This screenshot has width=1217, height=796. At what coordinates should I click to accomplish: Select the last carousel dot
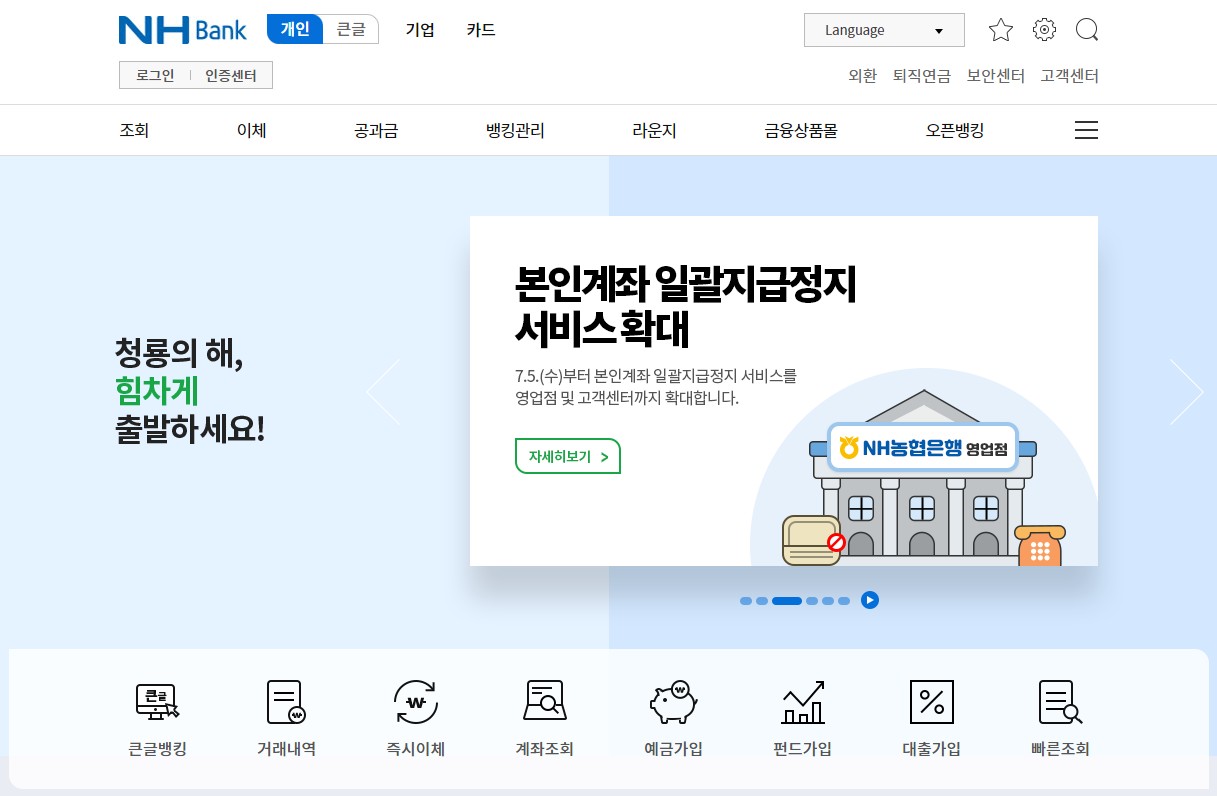844,601
